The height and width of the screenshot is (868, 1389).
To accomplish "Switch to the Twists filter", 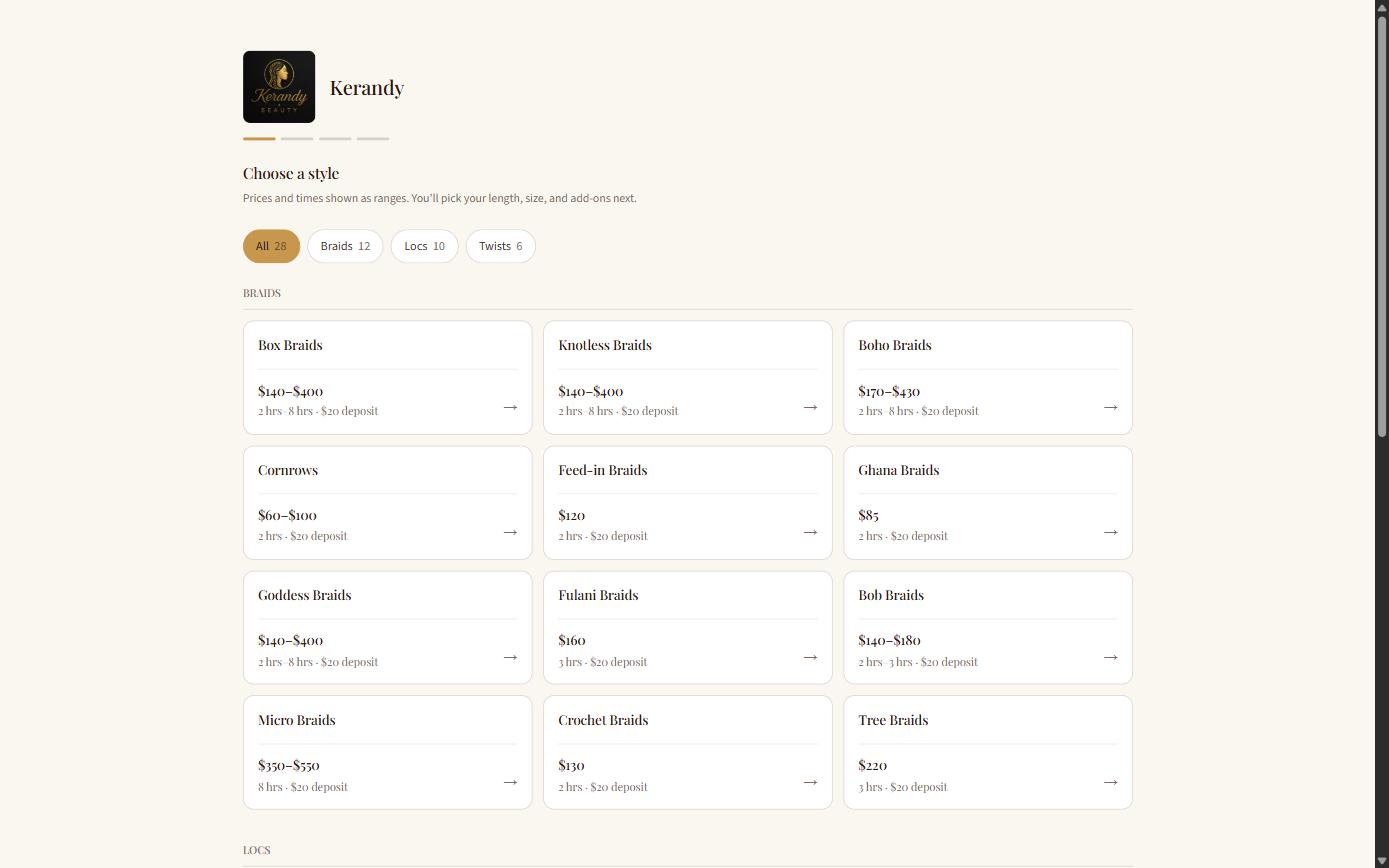I will tap(500, 246).
